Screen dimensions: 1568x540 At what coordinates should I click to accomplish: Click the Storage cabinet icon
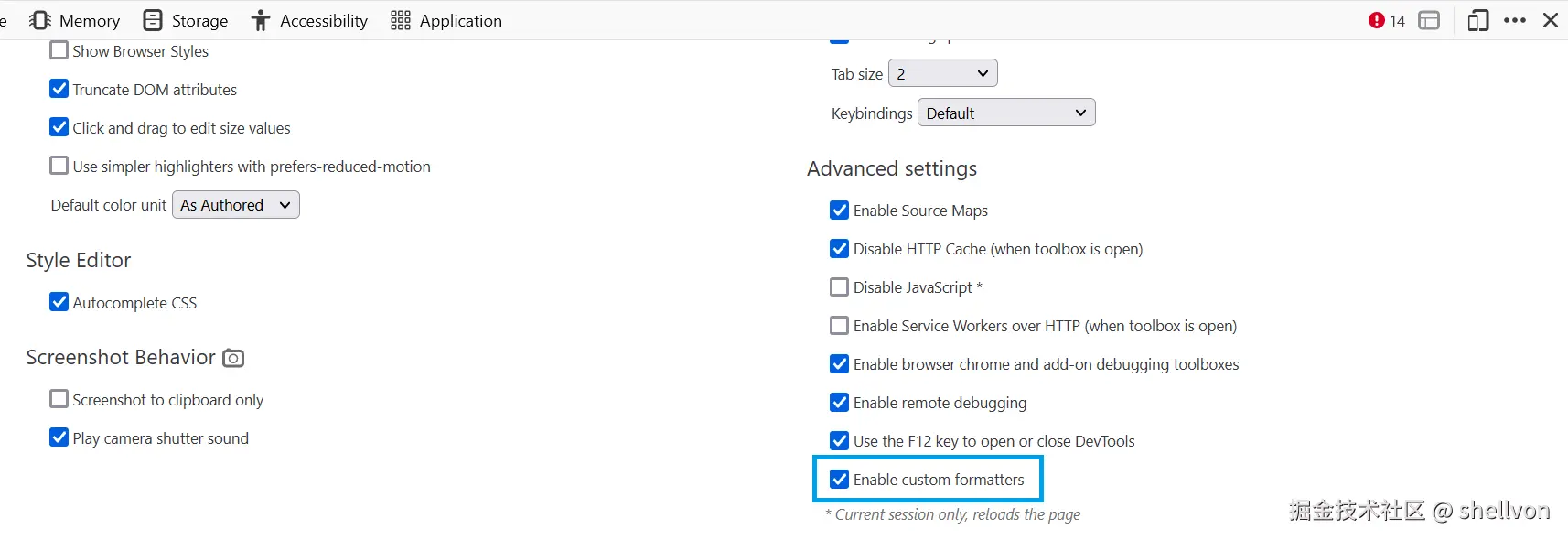(x=153, y=20)
